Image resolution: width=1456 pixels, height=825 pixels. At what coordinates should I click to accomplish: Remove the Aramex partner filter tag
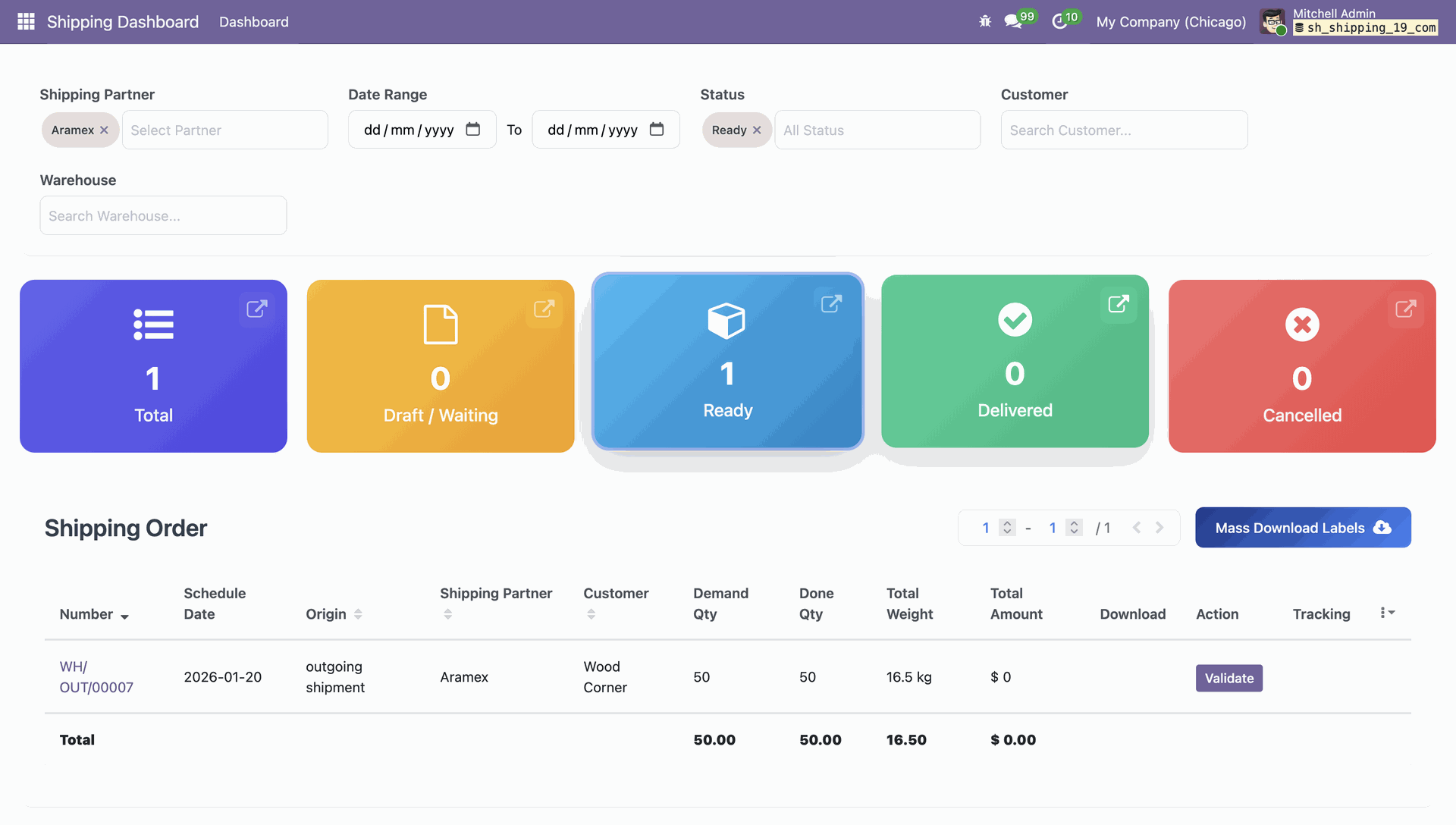point(104,130)
